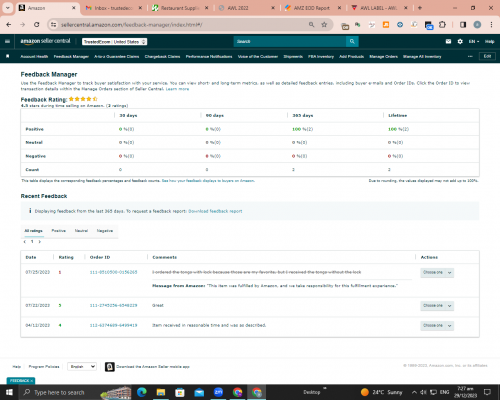Open Program Policies footer link
Image resolution: width=500 pixels, height=400 pixels.
pos(44,367)
